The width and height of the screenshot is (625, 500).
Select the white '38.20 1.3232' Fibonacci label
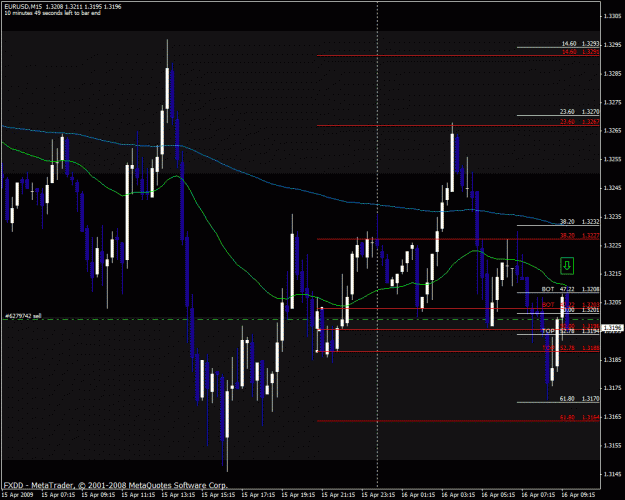(x=580, y=222)
